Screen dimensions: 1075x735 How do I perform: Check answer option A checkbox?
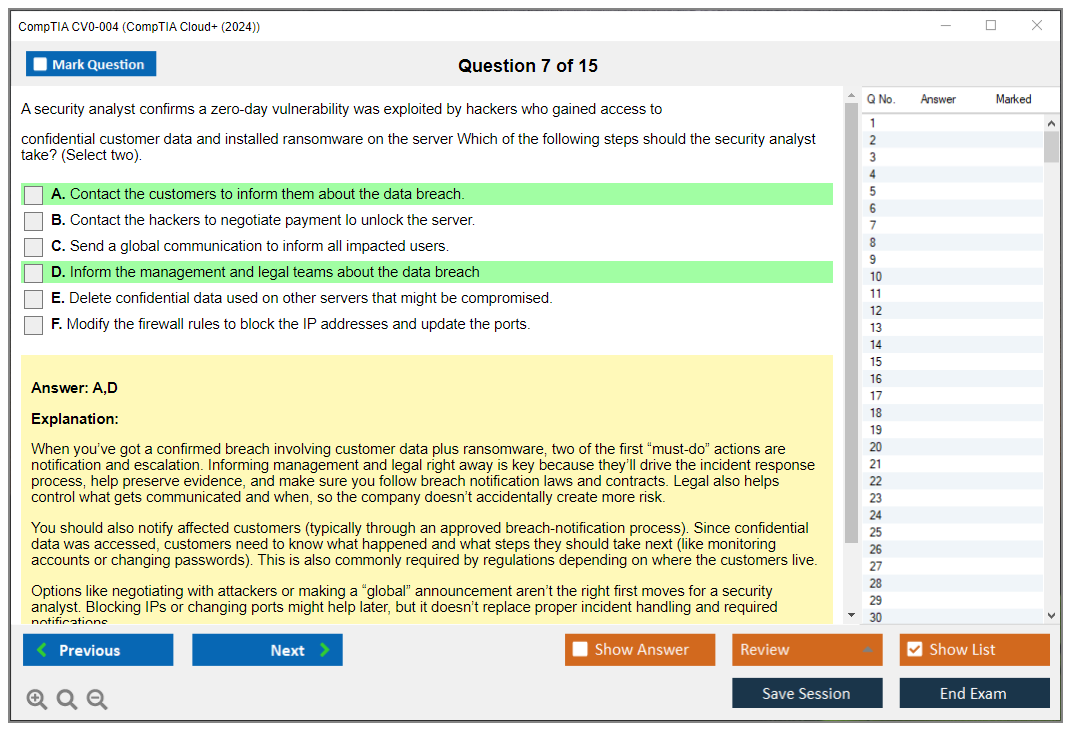point(33,195)
